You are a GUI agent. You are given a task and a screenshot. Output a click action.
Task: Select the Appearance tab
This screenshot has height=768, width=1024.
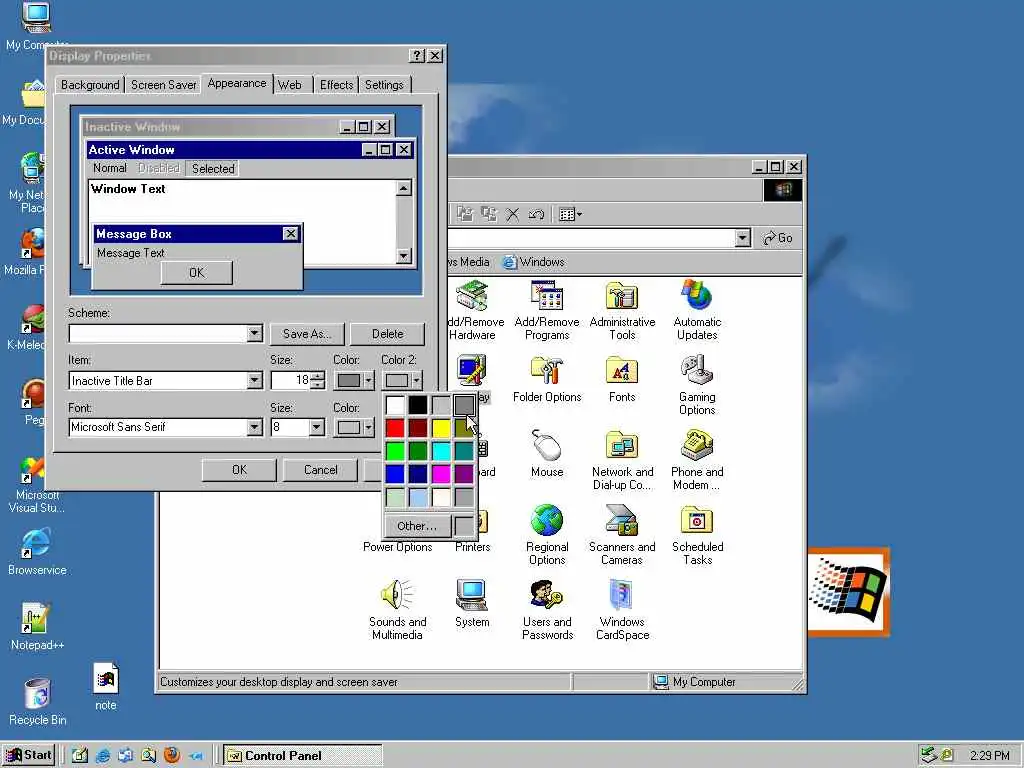pyautogui.click(x=236, y=83)
